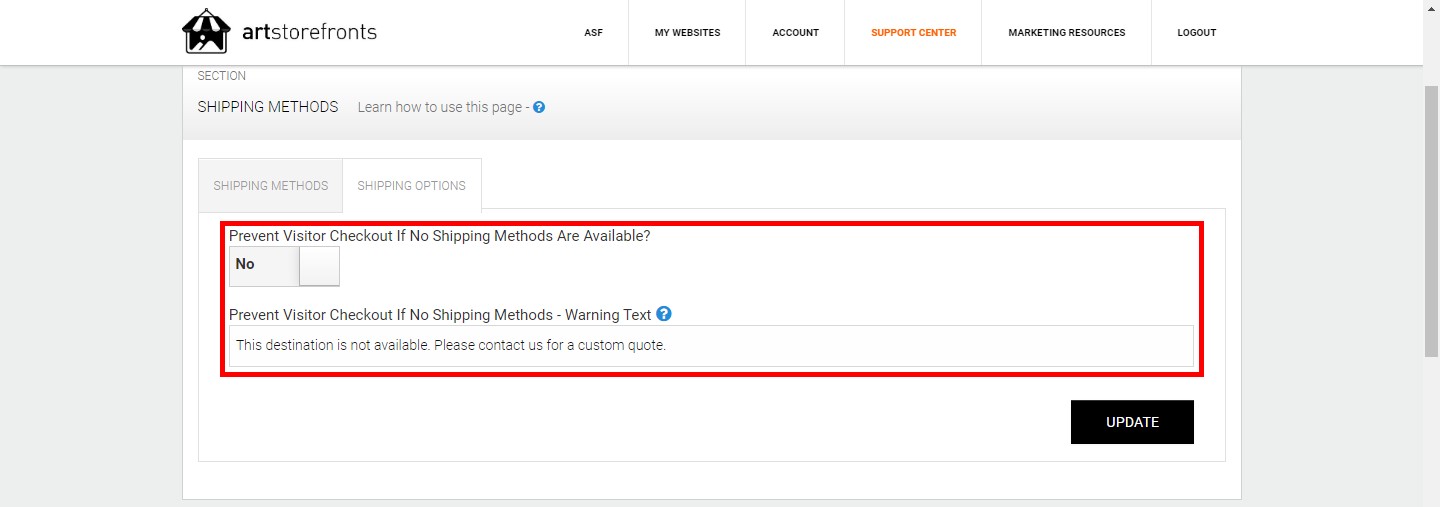Go to My Websites in top navigation
The image size is (1440, 507).
coord(687,33)
